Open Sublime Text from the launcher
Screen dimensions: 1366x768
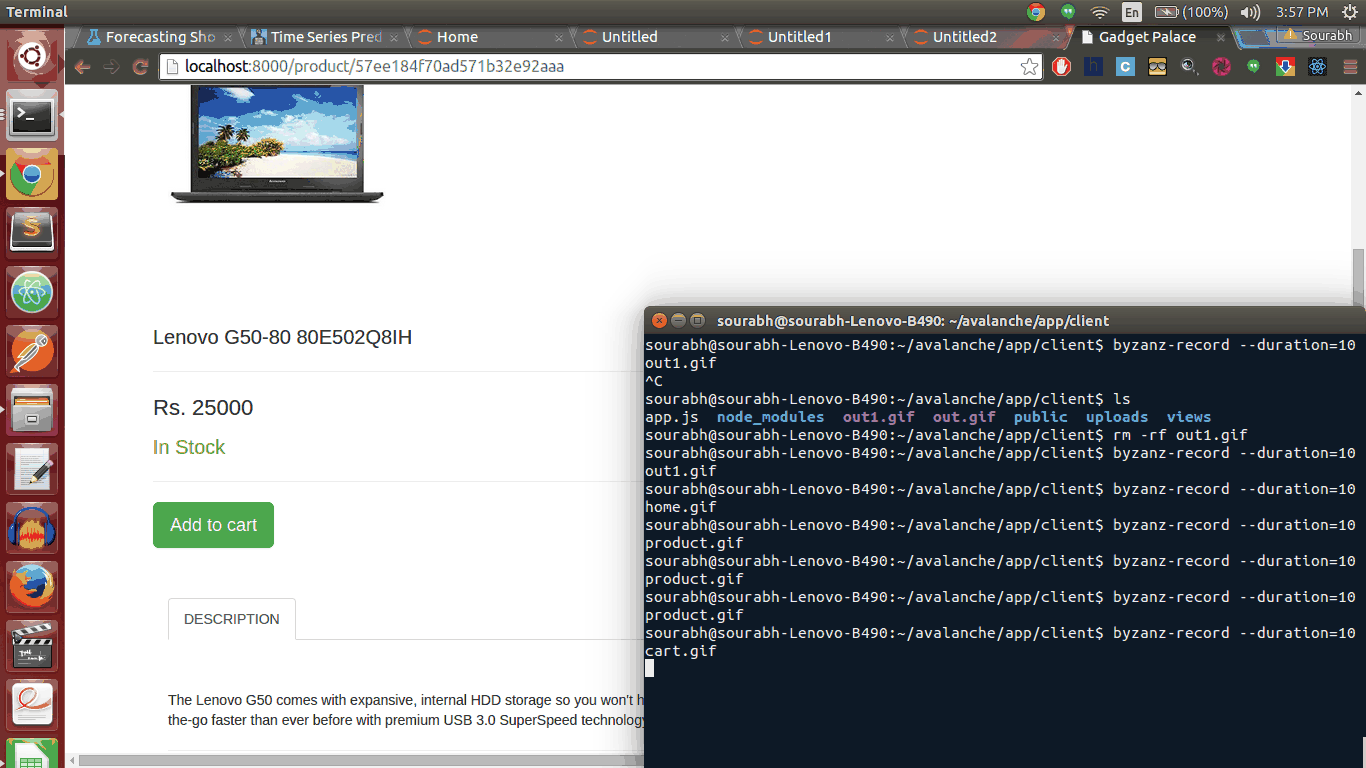pos(33,234)
